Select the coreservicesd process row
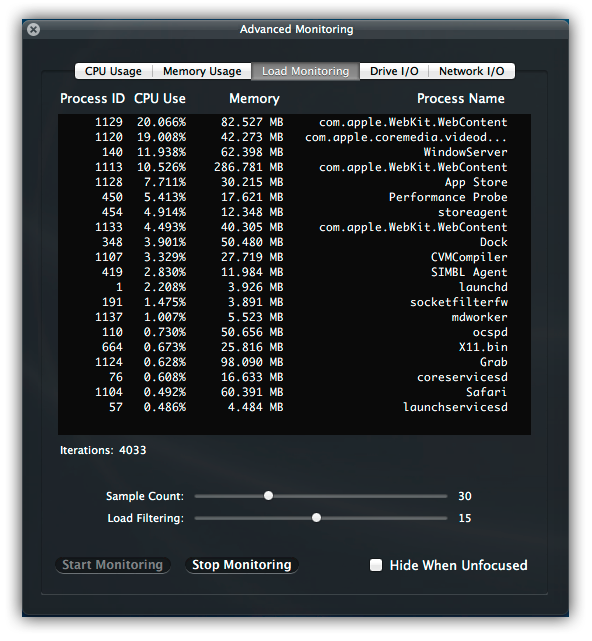Viewport: 592px width, 641px height. [x=294, y=377]
